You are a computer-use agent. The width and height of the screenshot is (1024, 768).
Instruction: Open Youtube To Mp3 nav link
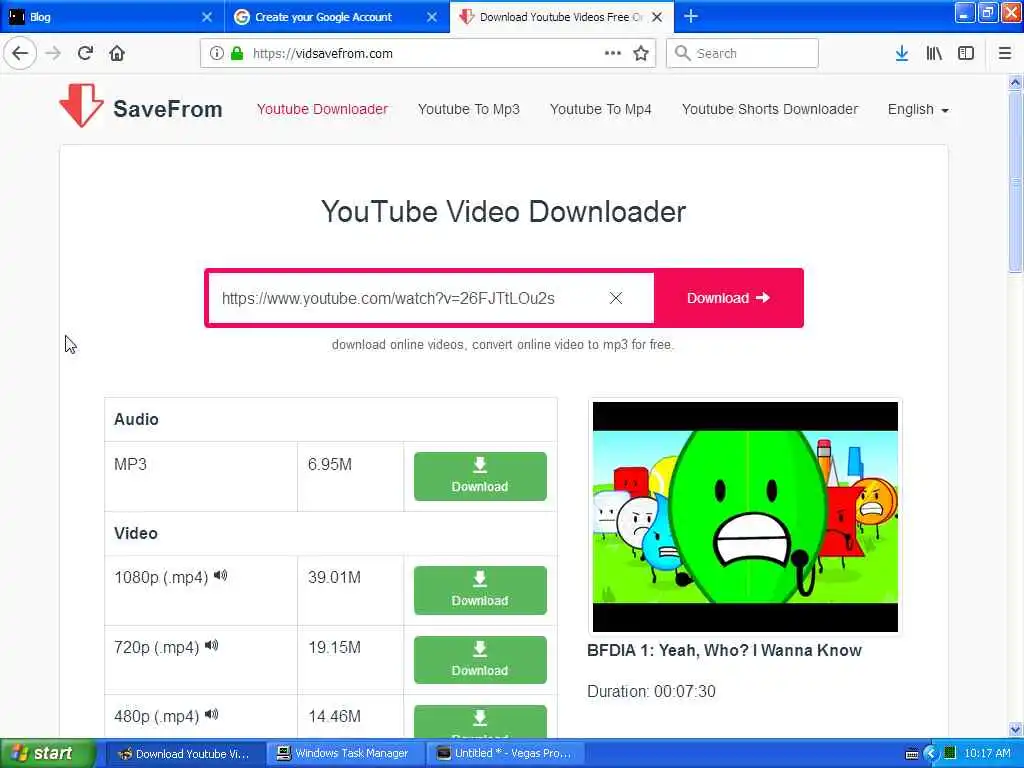click(469, 109)
